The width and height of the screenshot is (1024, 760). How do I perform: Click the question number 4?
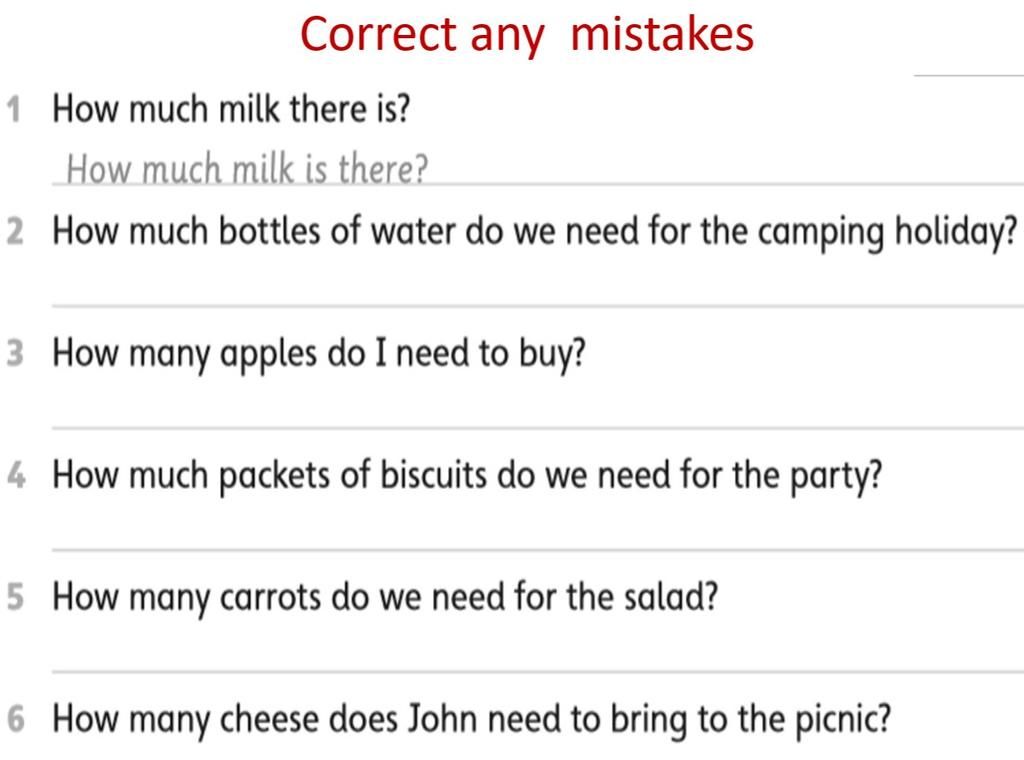click(x=16, y=475)
